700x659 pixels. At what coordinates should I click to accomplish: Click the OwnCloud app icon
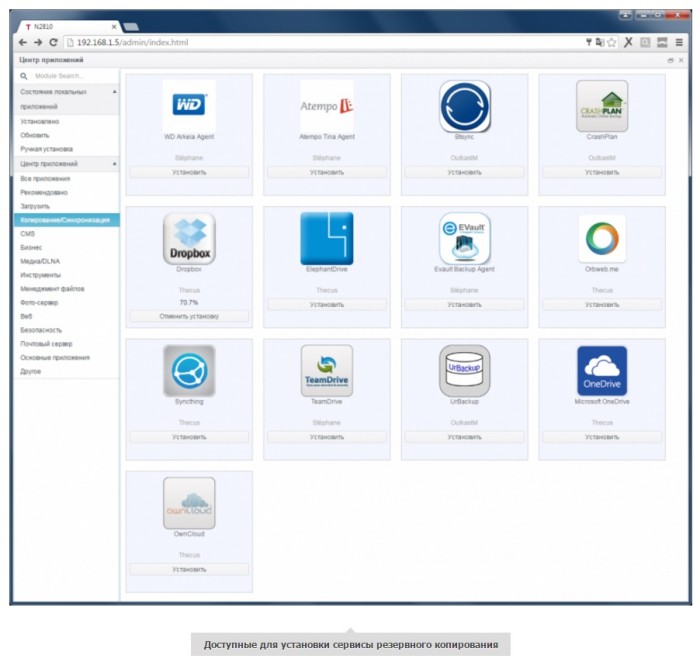189,503
